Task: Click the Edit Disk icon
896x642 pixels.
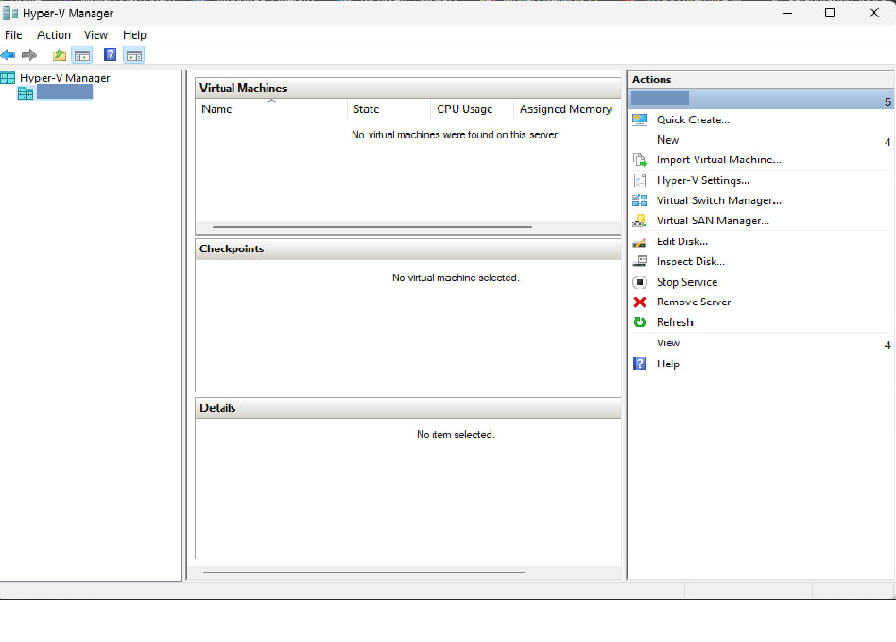Action: [639, 242]
